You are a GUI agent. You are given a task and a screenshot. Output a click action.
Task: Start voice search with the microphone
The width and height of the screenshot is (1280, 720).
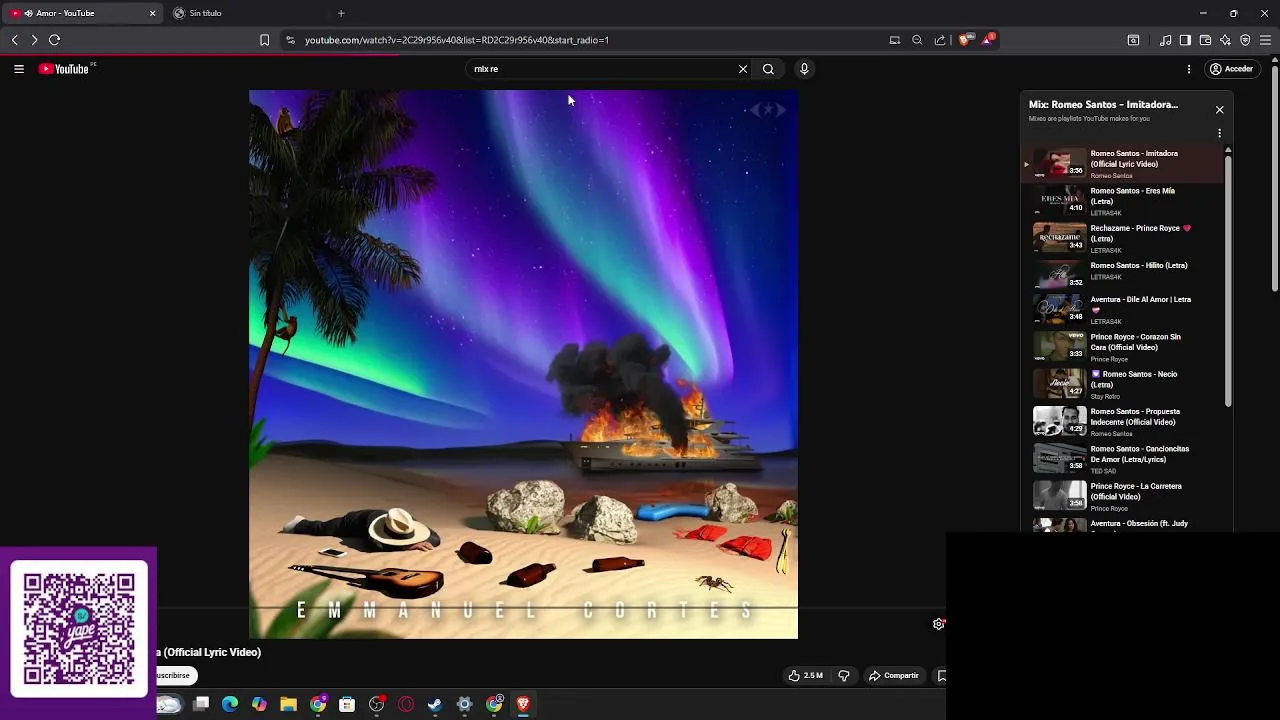[x=804, y=69]
